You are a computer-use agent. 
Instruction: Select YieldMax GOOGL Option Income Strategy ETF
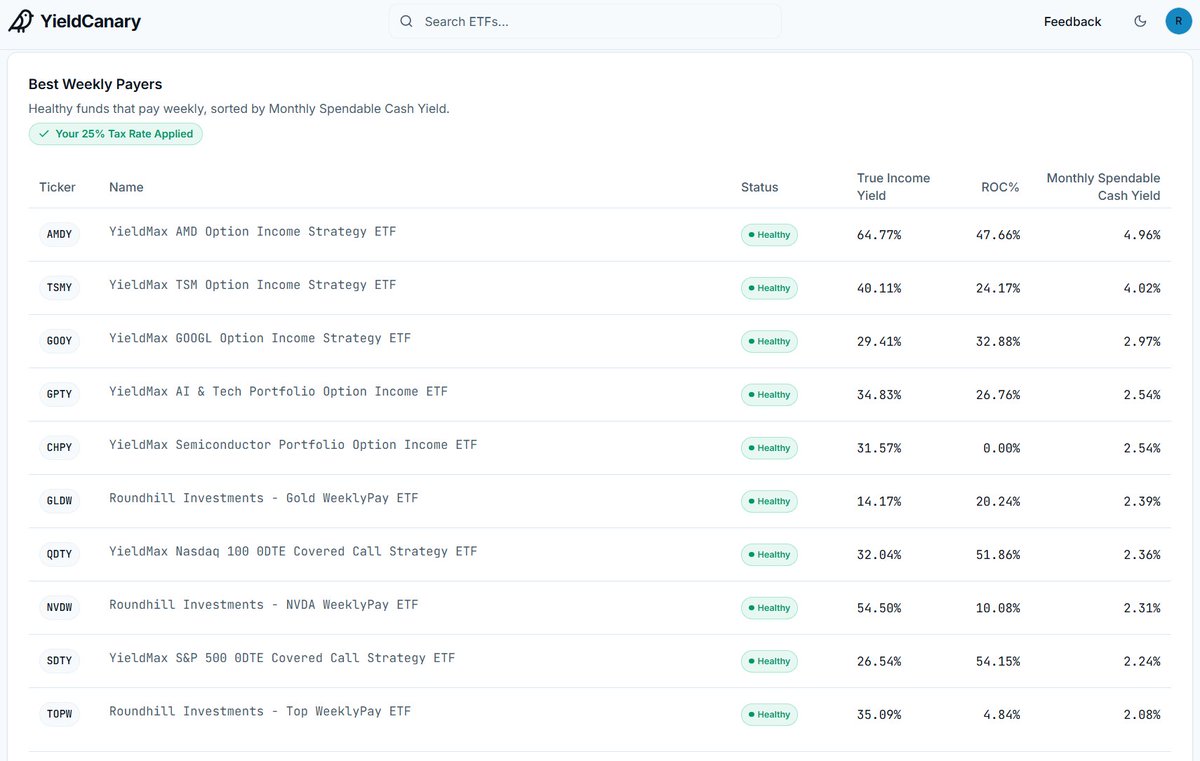(x=260, y=338)
